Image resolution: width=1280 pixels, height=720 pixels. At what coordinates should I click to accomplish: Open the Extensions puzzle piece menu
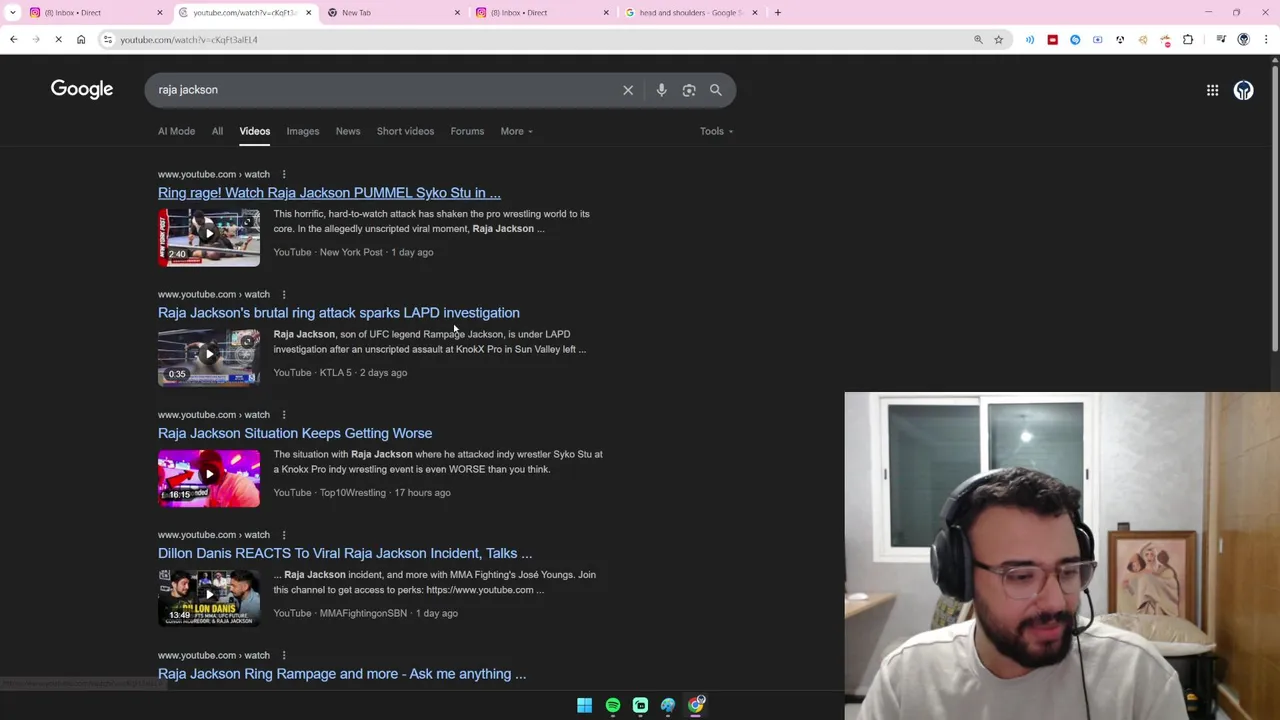tap(1188, 39)
